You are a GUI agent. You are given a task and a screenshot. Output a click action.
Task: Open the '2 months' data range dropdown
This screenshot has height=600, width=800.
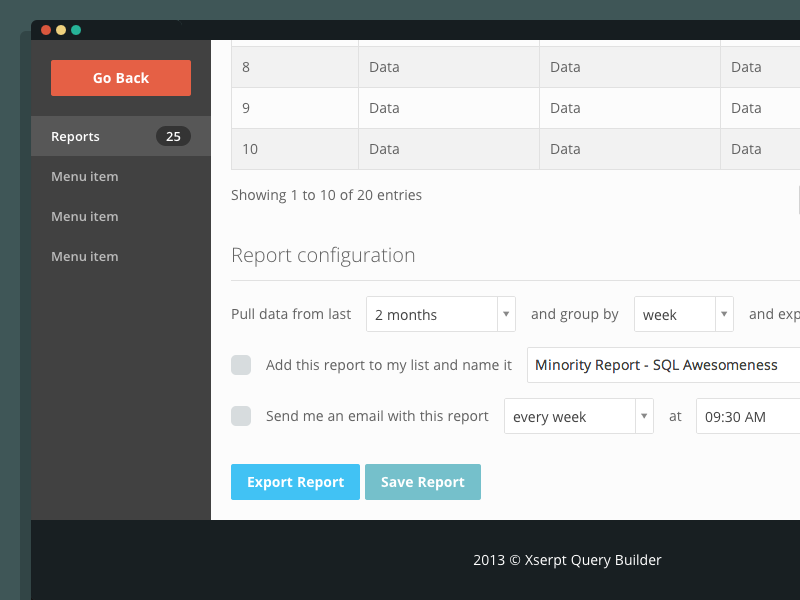[x=441, y=314]
